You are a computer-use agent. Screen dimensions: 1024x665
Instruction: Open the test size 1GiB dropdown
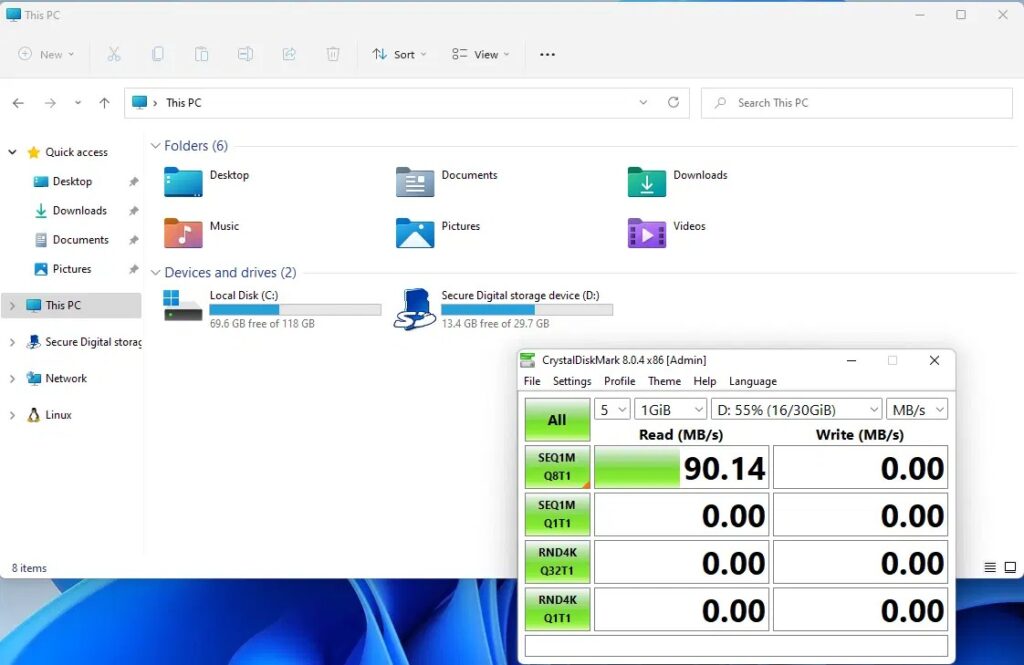point(673,409)
